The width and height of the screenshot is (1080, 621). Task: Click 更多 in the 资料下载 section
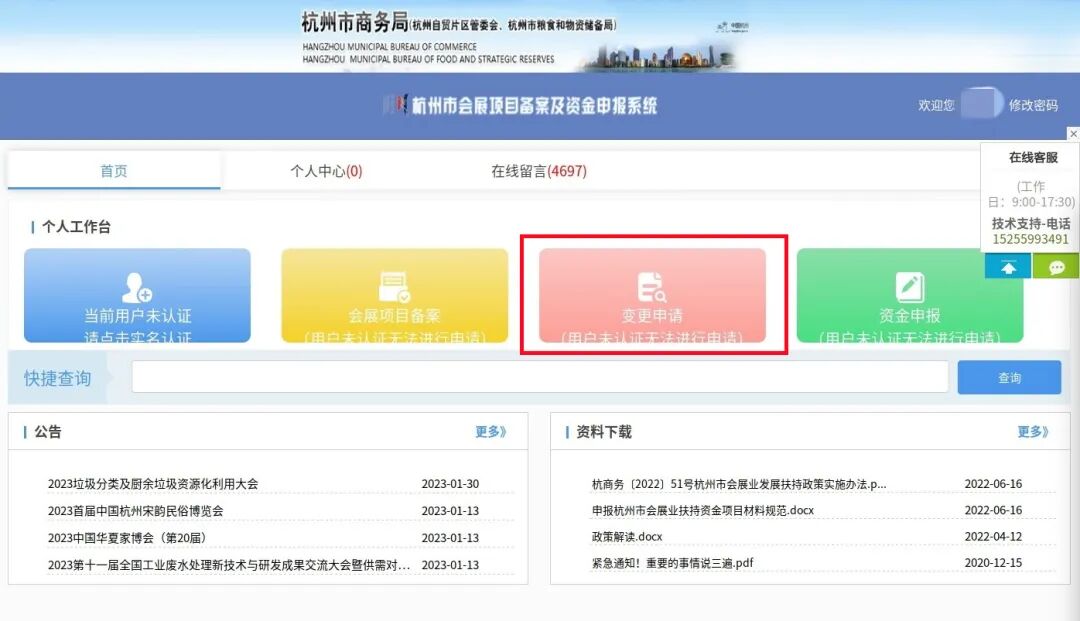1032,431
